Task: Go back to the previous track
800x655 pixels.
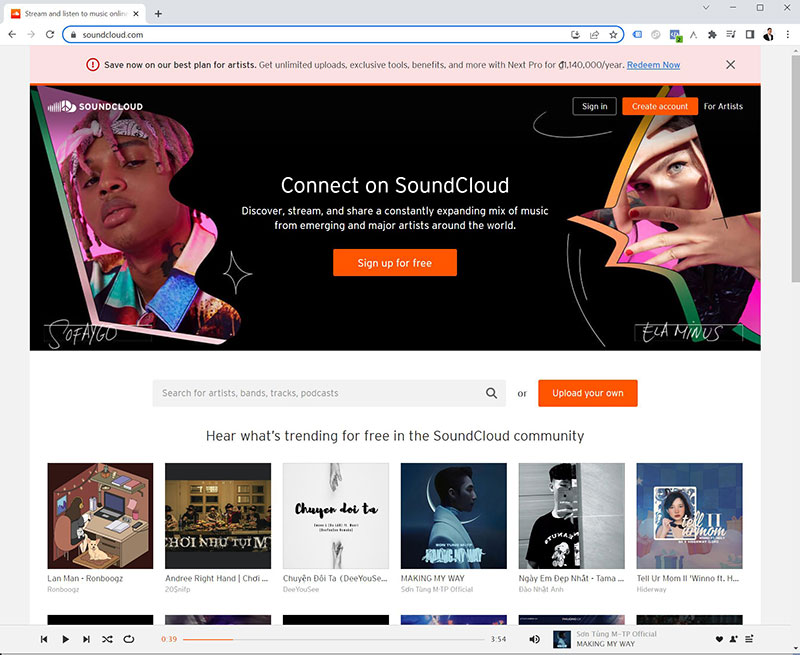Action: coord(44,639)
